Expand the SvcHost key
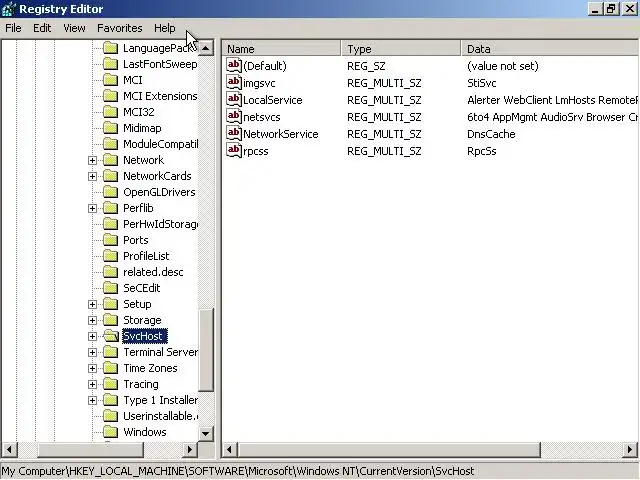 pos(92,336)
